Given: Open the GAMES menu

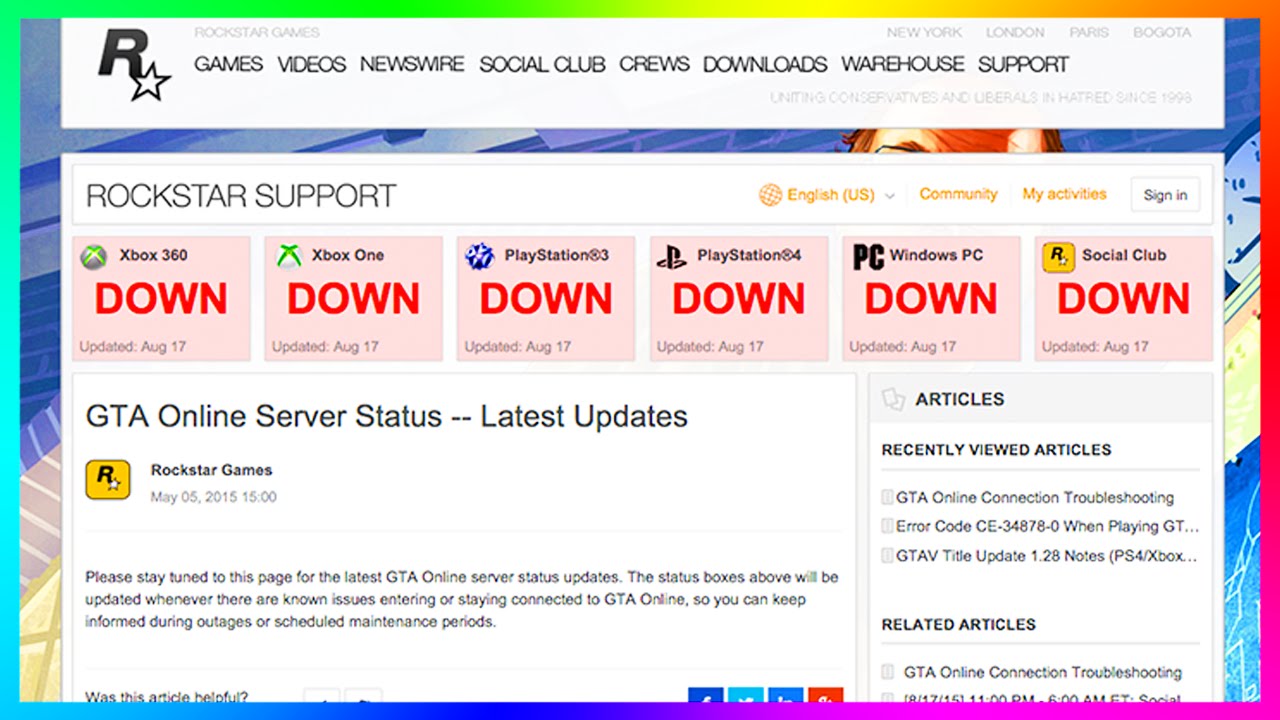Looking at the screenshot, I should (x=229, y=64).
